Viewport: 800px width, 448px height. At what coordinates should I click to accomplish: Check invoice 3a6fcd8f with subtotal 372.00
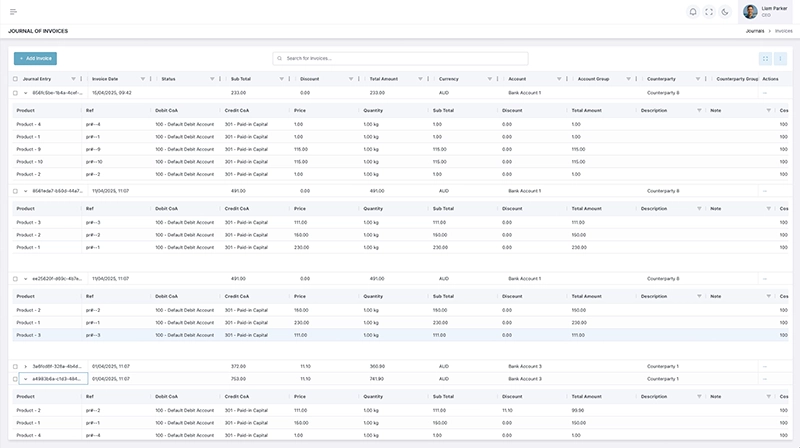pos(15,366)
